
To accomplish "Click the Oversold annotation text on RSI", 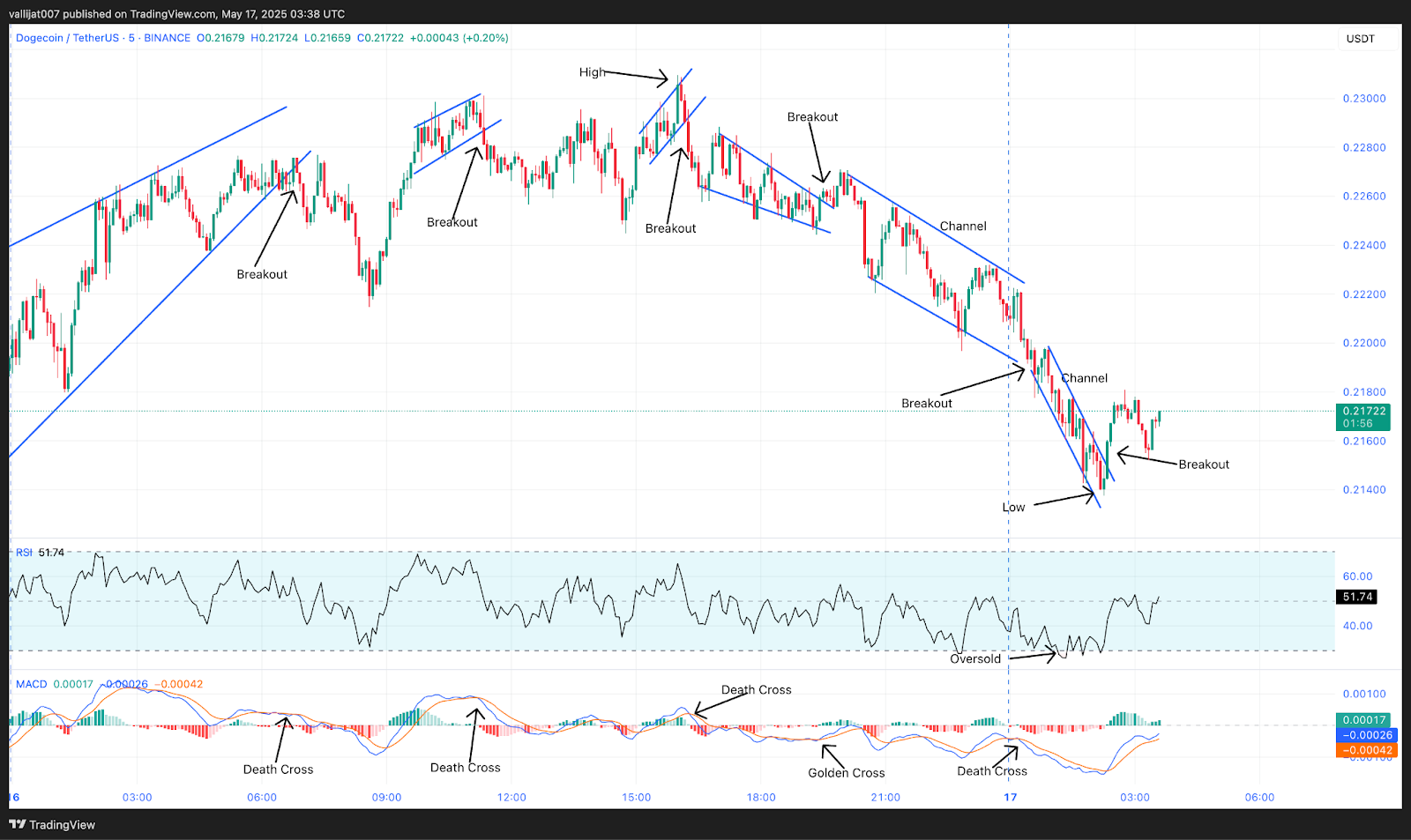I will [975, 659].
